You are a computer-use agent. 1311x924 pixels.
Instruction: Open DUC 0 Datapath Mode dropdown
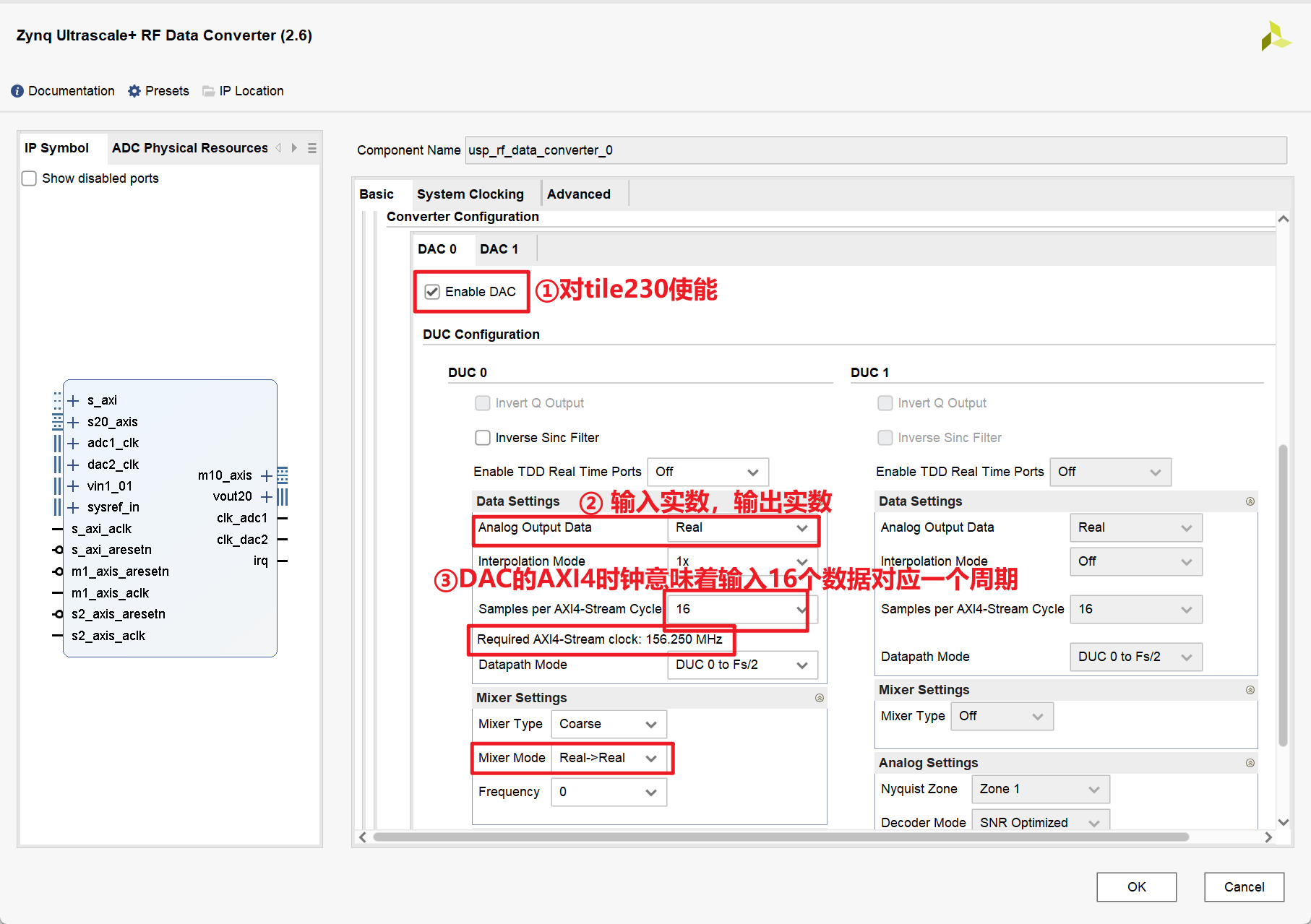742,665
